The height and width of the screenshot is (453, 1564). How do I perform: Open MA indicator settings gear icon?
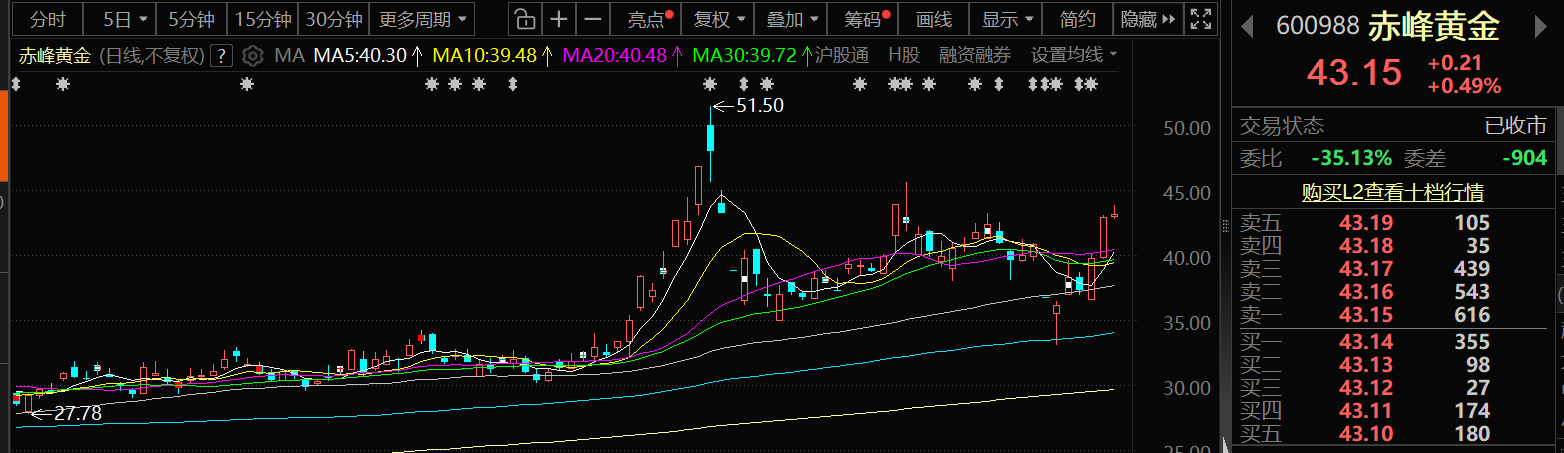click(253, 55)
